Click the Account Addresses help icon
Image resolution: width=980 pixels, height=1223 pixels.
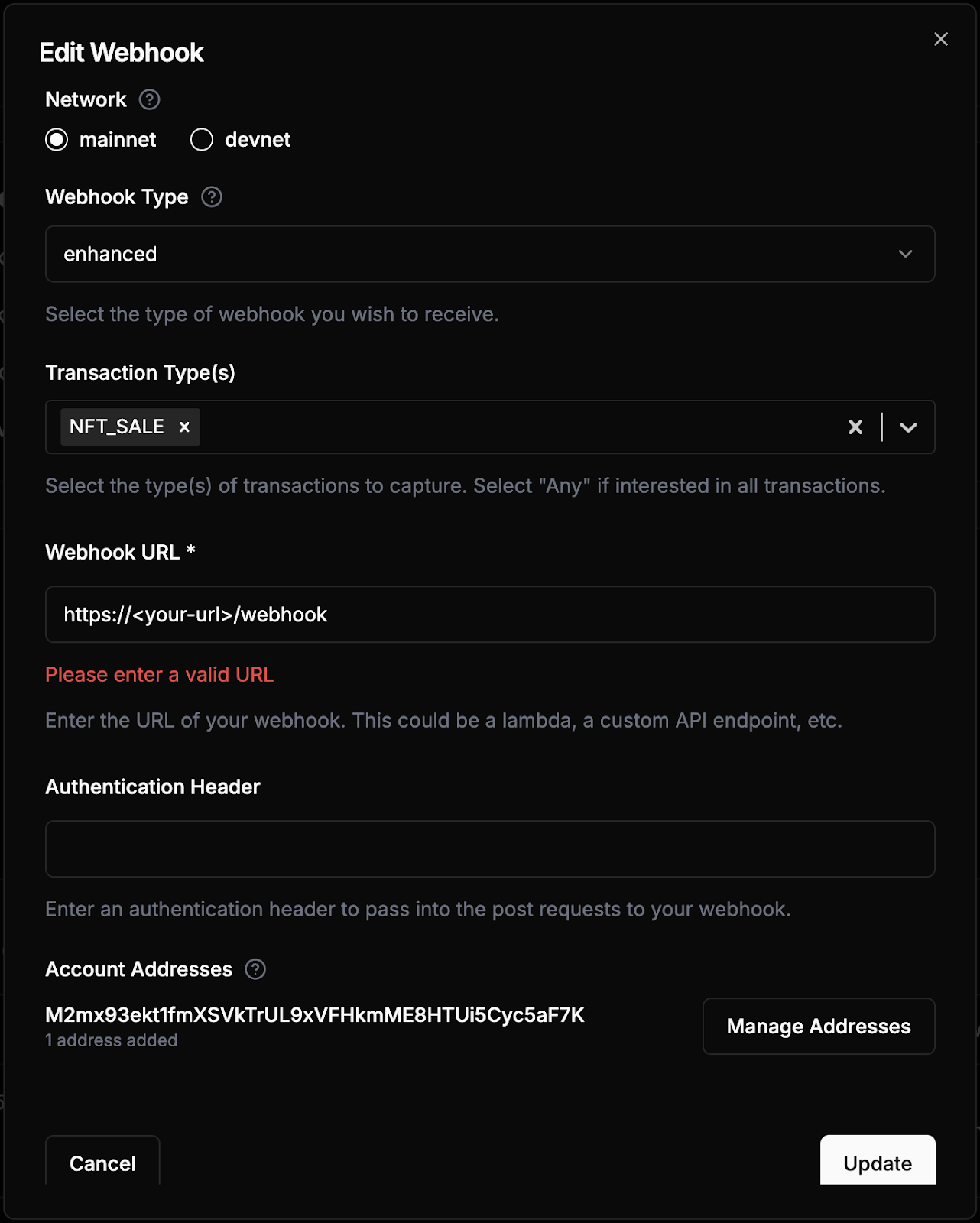[x=255, y=969]
